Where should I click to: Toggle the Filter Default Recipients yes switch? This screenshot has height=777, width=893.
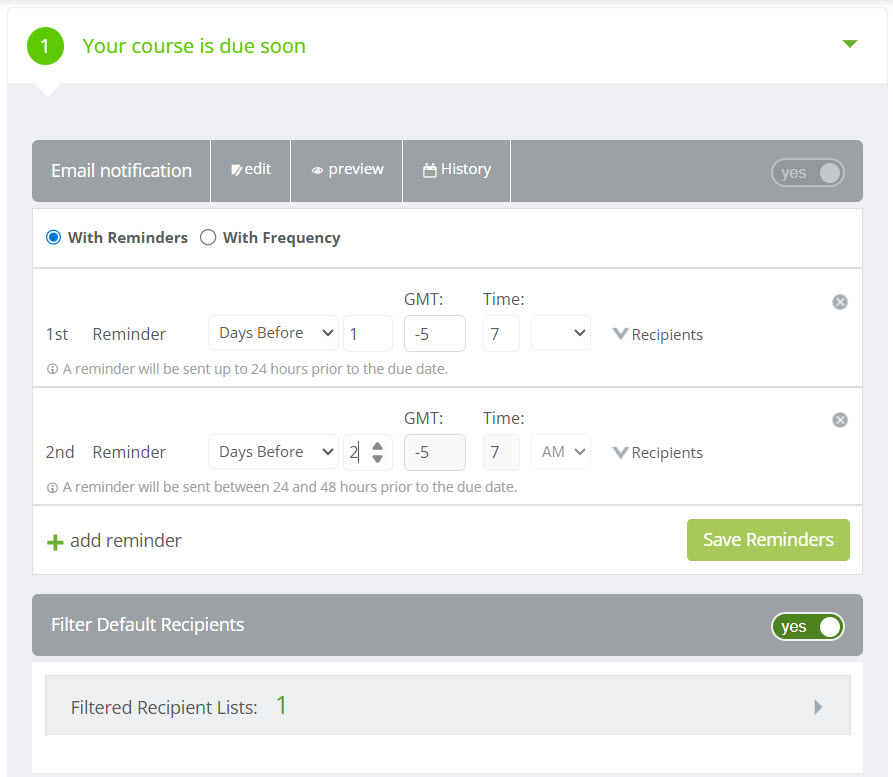[808, 627]
